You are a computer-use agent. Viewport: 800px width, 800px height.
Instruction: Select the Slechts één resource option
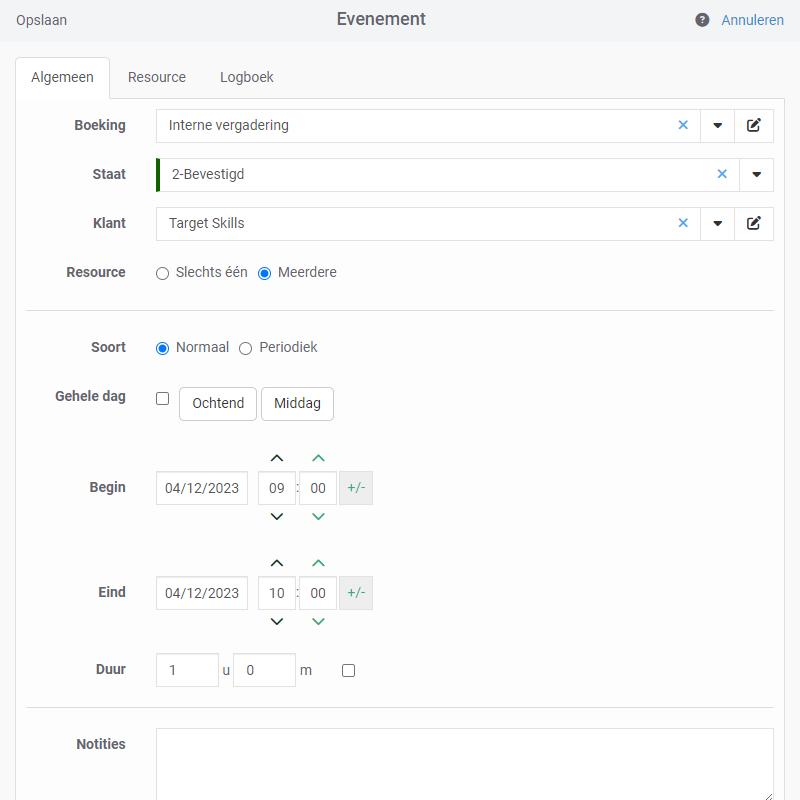[x=163, y=273]
